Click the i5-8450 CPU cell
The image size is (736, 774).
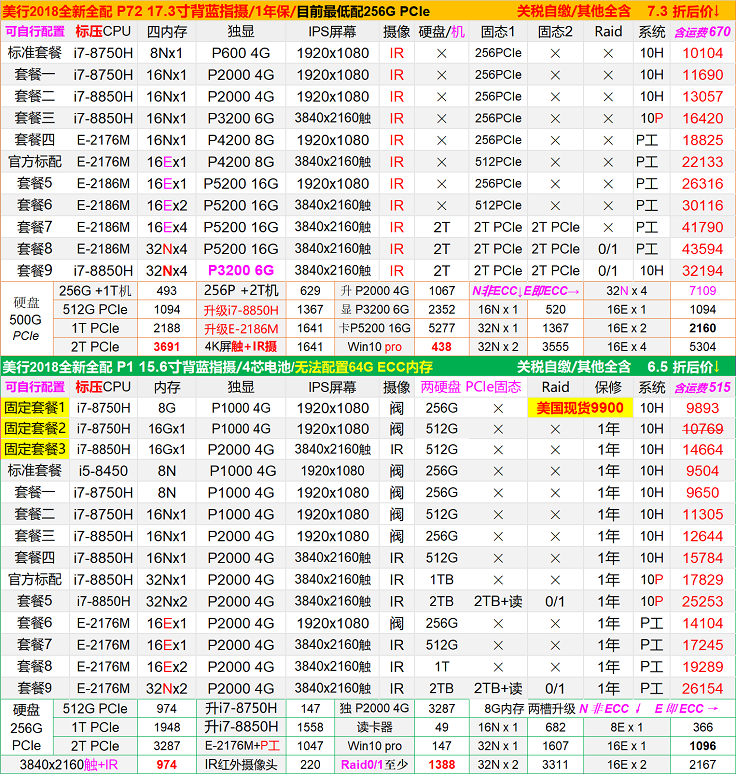102,471
